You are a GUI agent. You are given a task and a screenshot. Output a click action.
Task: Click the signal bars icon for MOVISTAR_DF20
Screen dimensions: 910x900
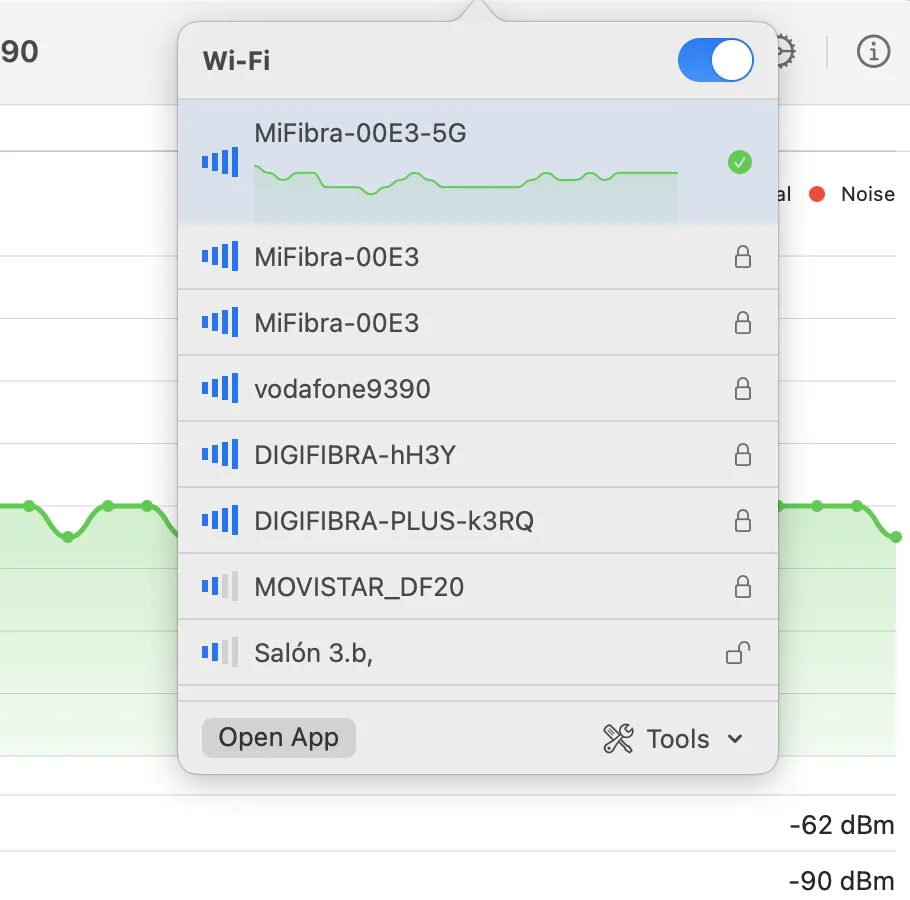click(220, 587)
